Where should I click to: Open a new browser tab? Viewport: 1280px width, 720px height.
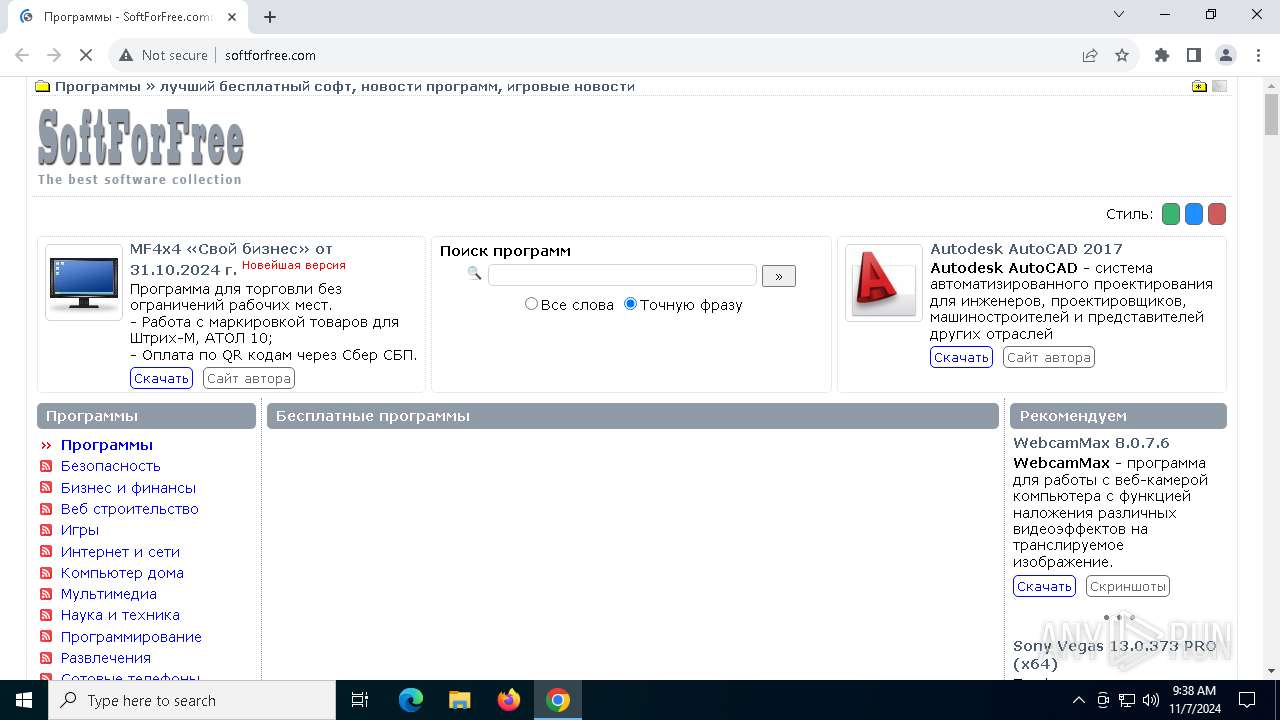pos(270,16)
